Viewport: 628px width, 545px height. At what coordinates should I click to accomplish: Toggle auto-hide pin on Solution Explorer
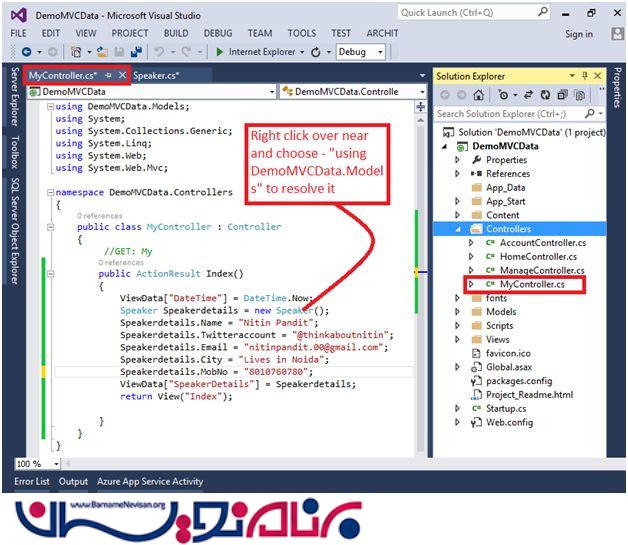click(586, 76)
